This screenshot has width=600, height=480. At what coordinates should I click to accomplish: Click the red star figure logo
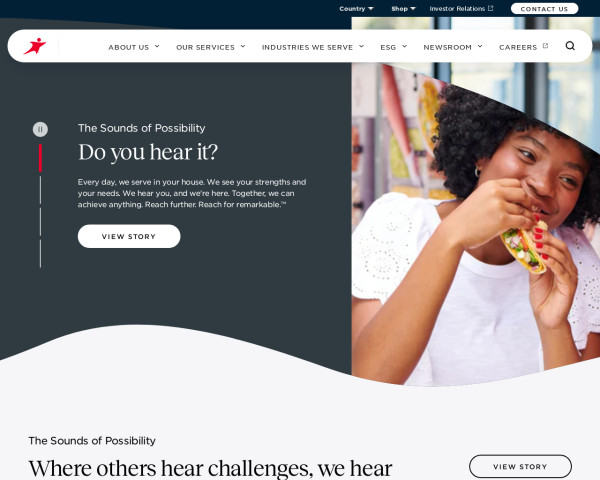tap(35, 46)
